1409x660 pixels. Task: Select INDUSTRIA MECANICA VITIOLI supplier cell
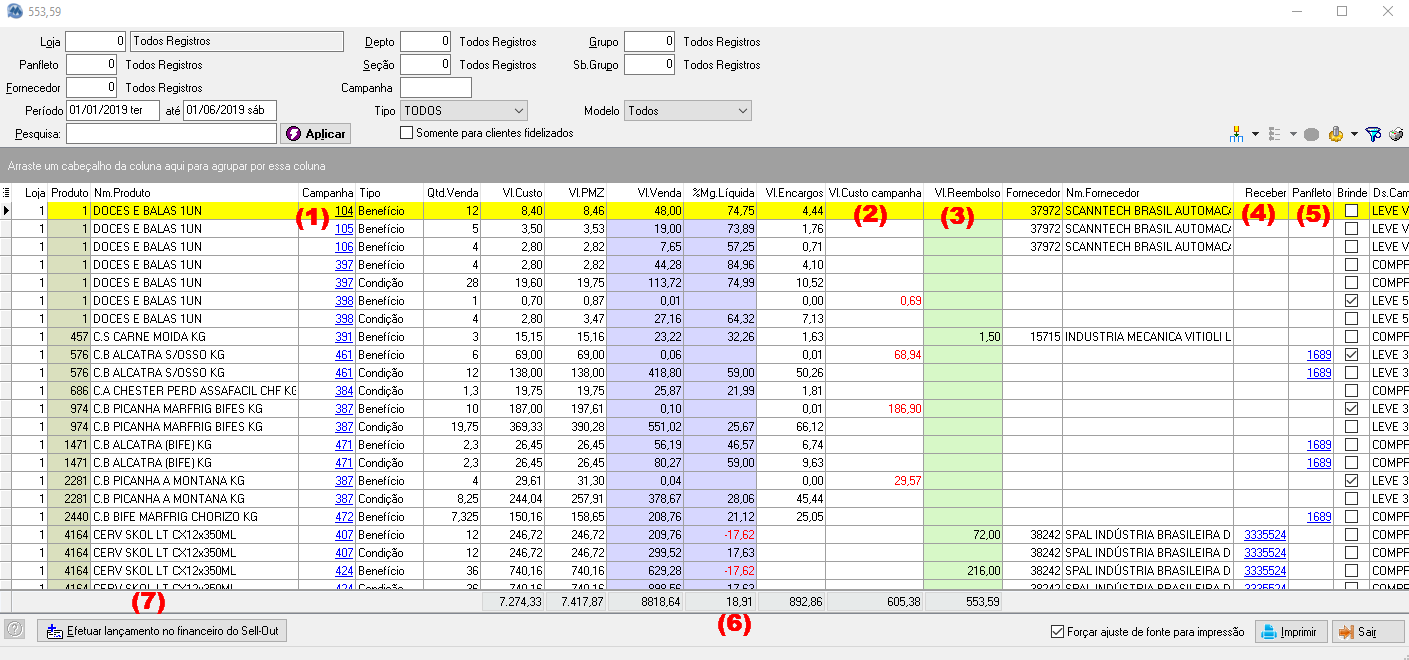point(1148,337)
